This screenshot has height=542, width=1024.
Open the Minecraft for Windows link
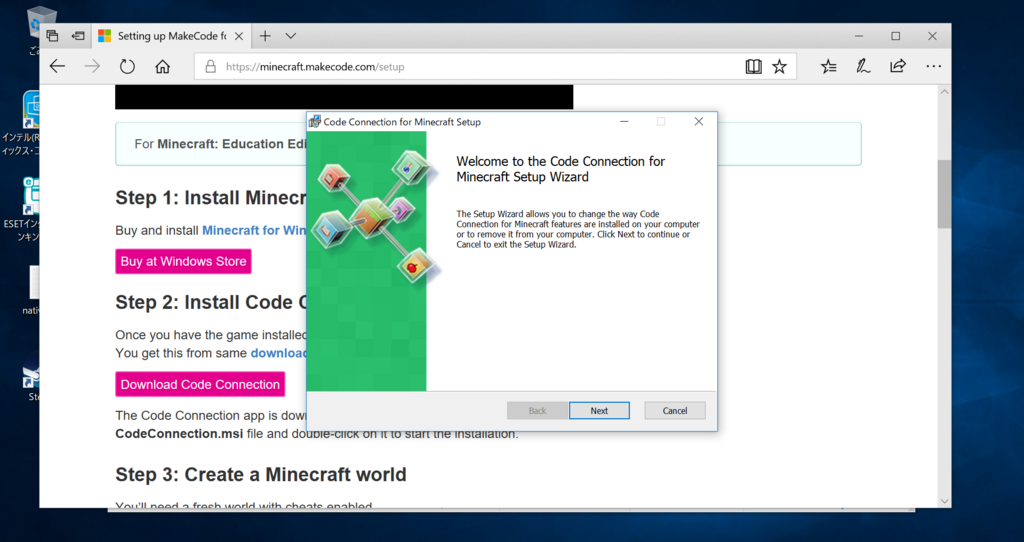click(254, 231)
